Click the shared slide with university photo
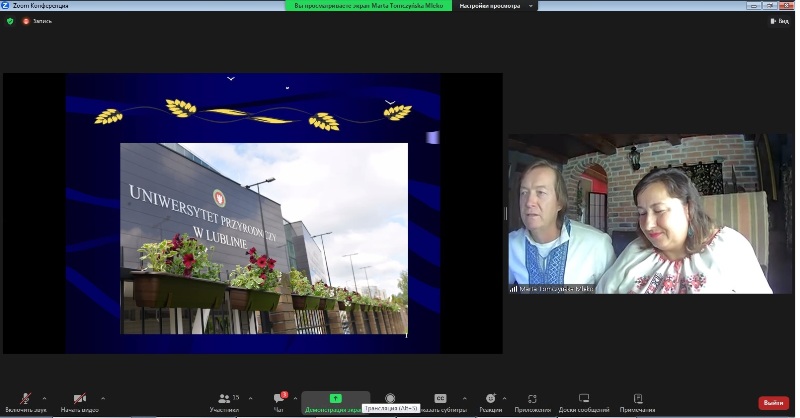This screenshot has height=418, width=800. click(x=253, y=213)
